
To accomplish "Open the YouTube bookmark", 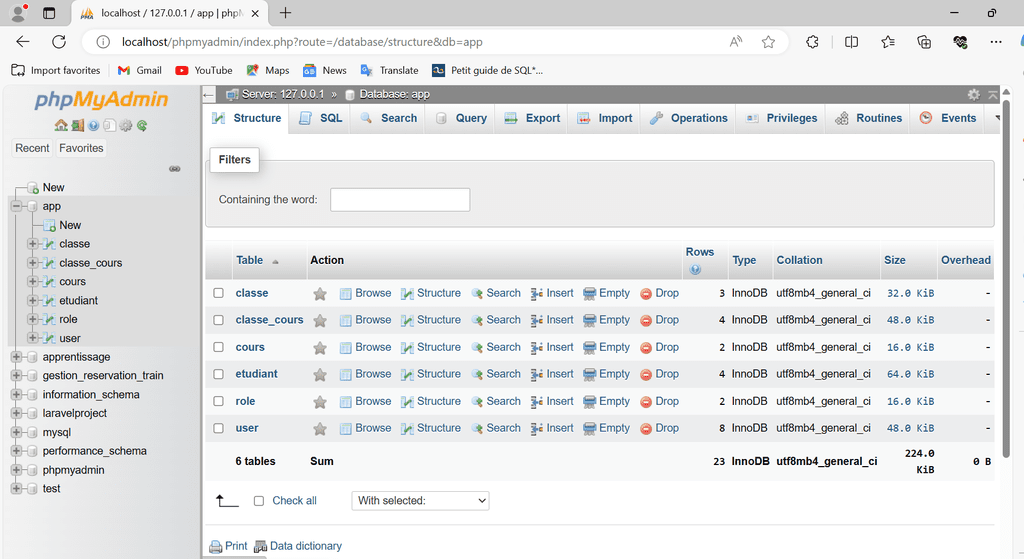I will click(x=204, y=71).
